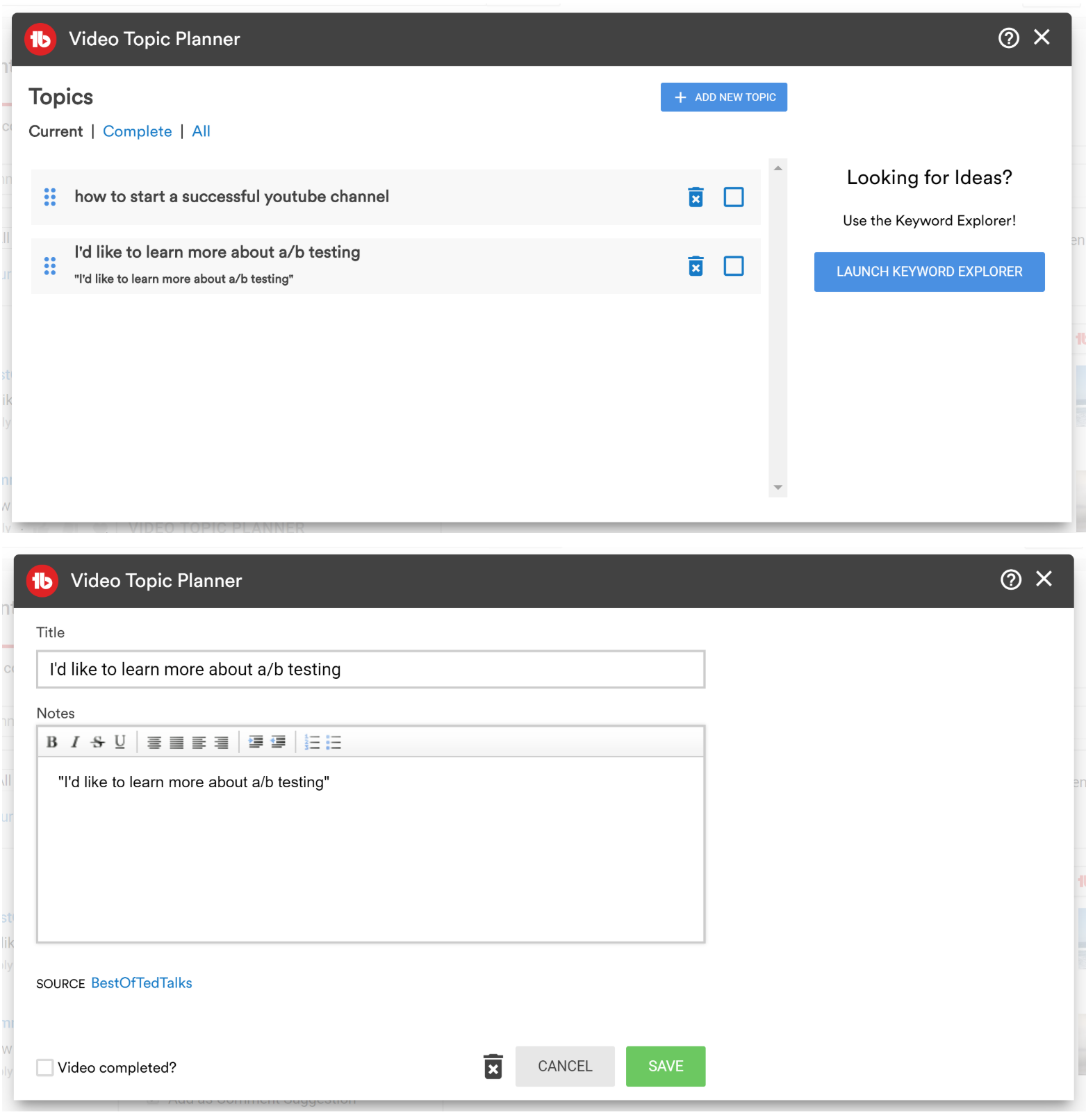
Task: Show All topics filter
Action: 201,131
